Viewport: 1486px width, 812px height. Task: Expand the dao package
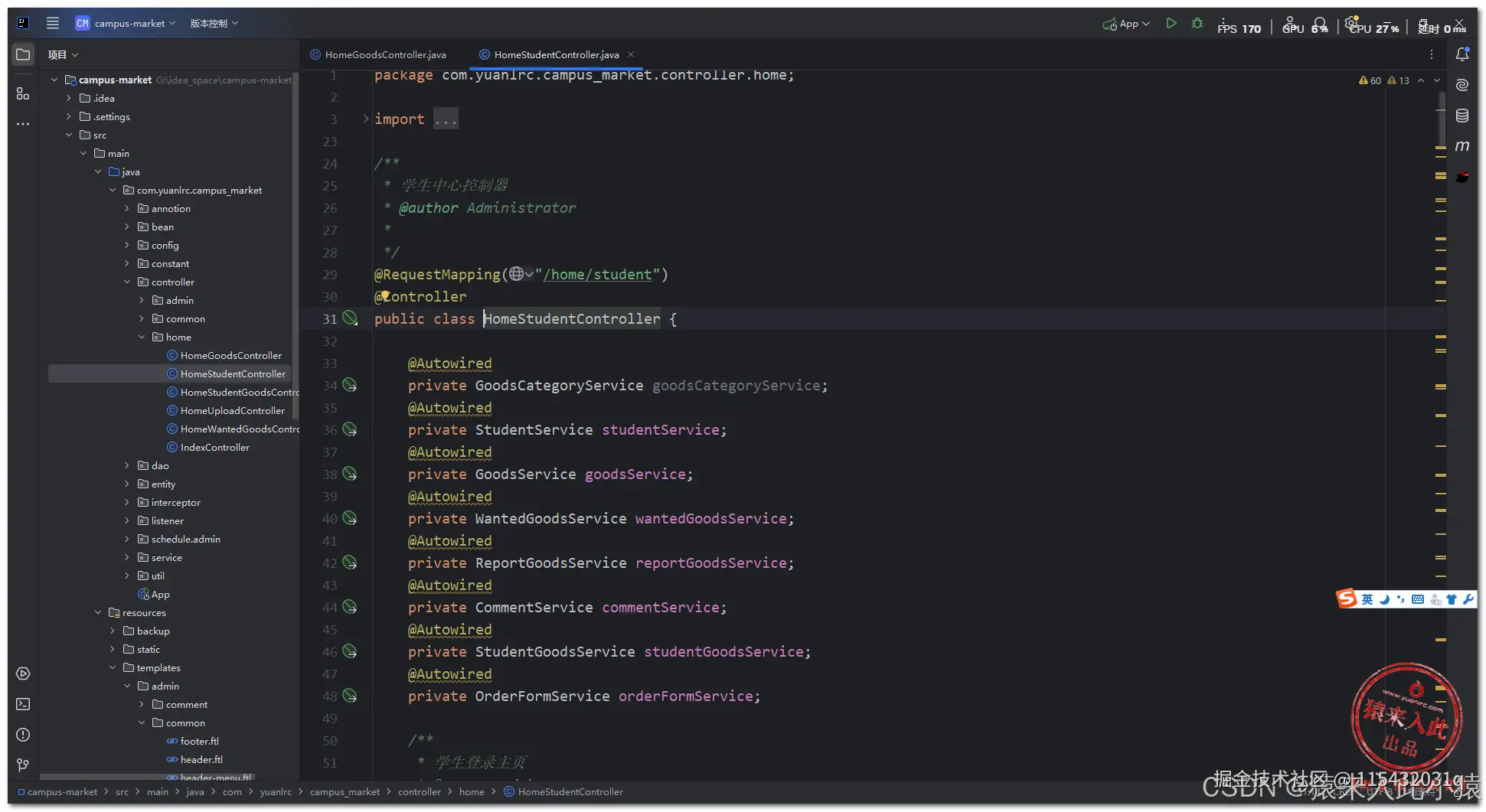(127, 465)
